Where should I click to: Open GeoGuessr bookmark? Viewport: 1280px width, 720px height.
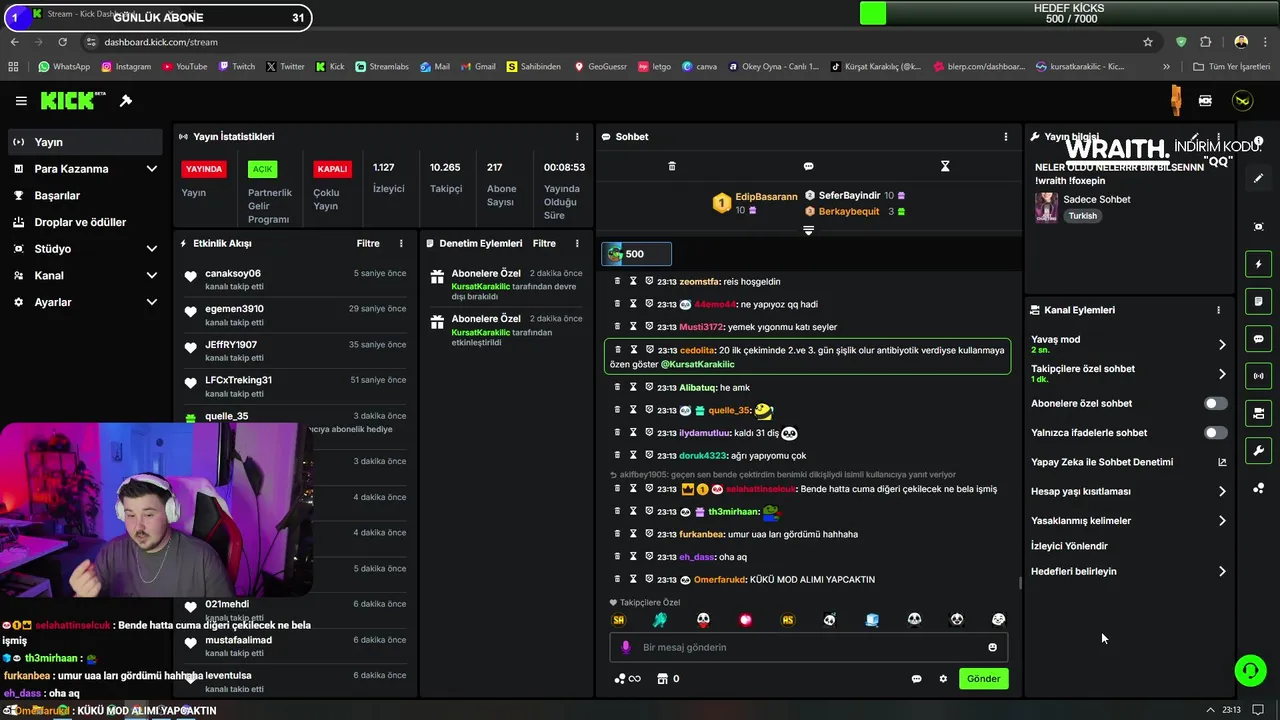pos(599,67)
